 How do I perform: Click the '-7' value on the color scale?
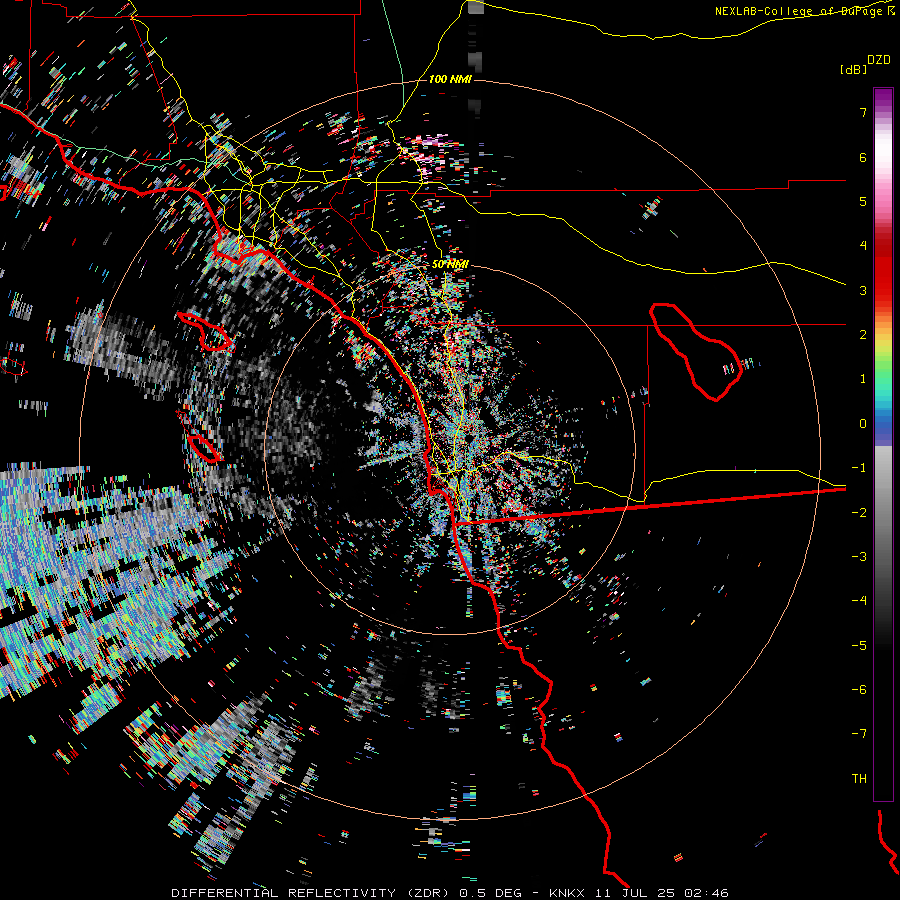[x=859, y=734]
